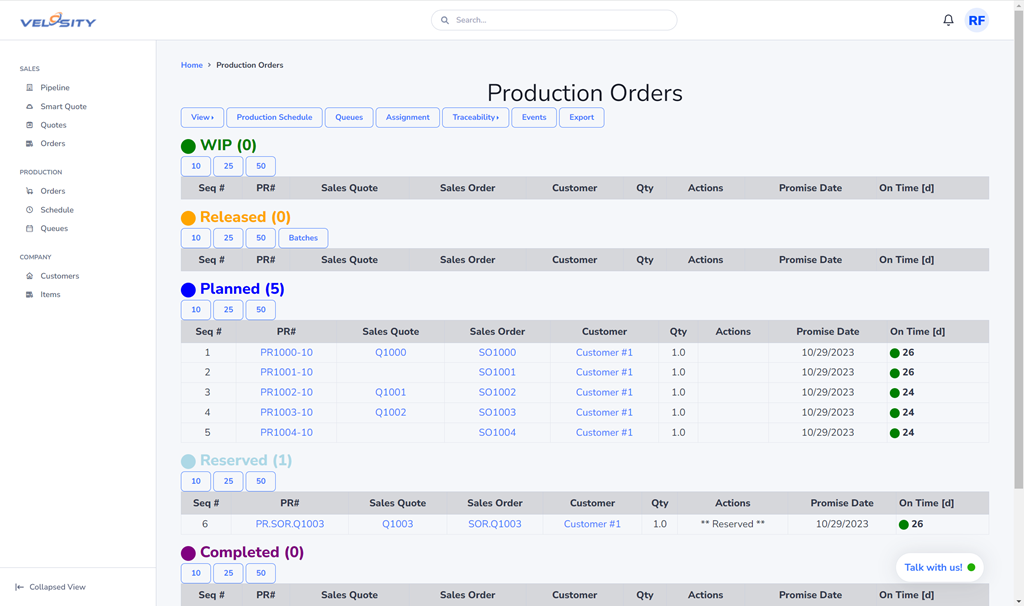1024x606 pixels.
Task: Click the Velosity logo
Action: pos(58,20)
